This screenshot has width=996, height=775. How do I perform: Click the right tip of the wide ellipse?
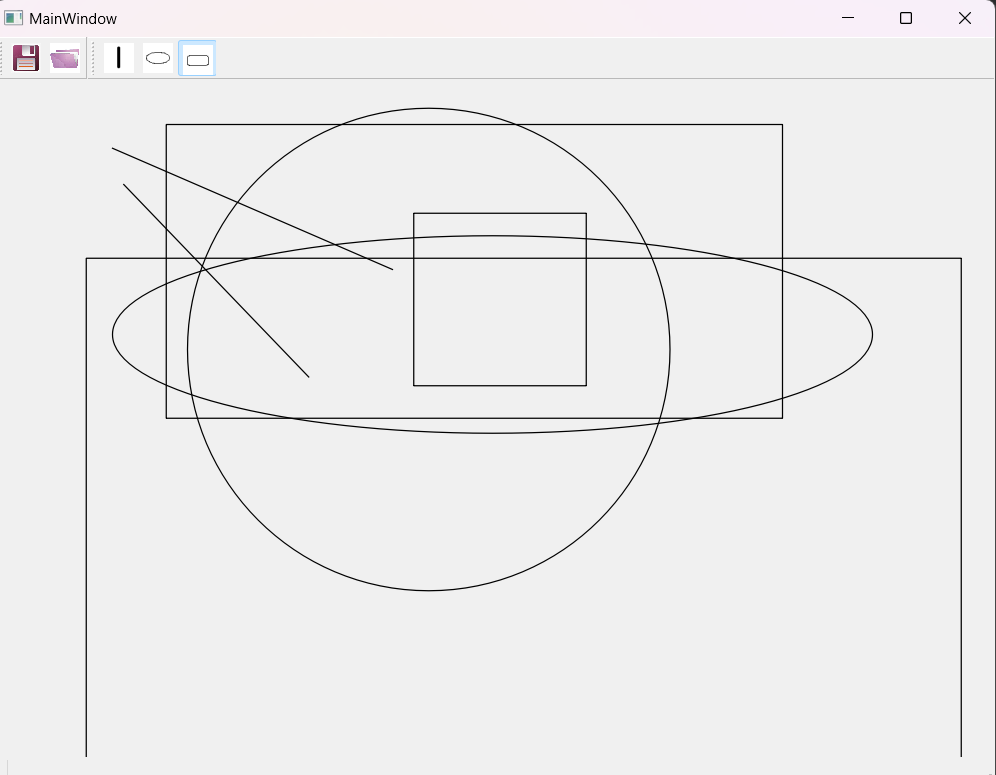point(872,334)
